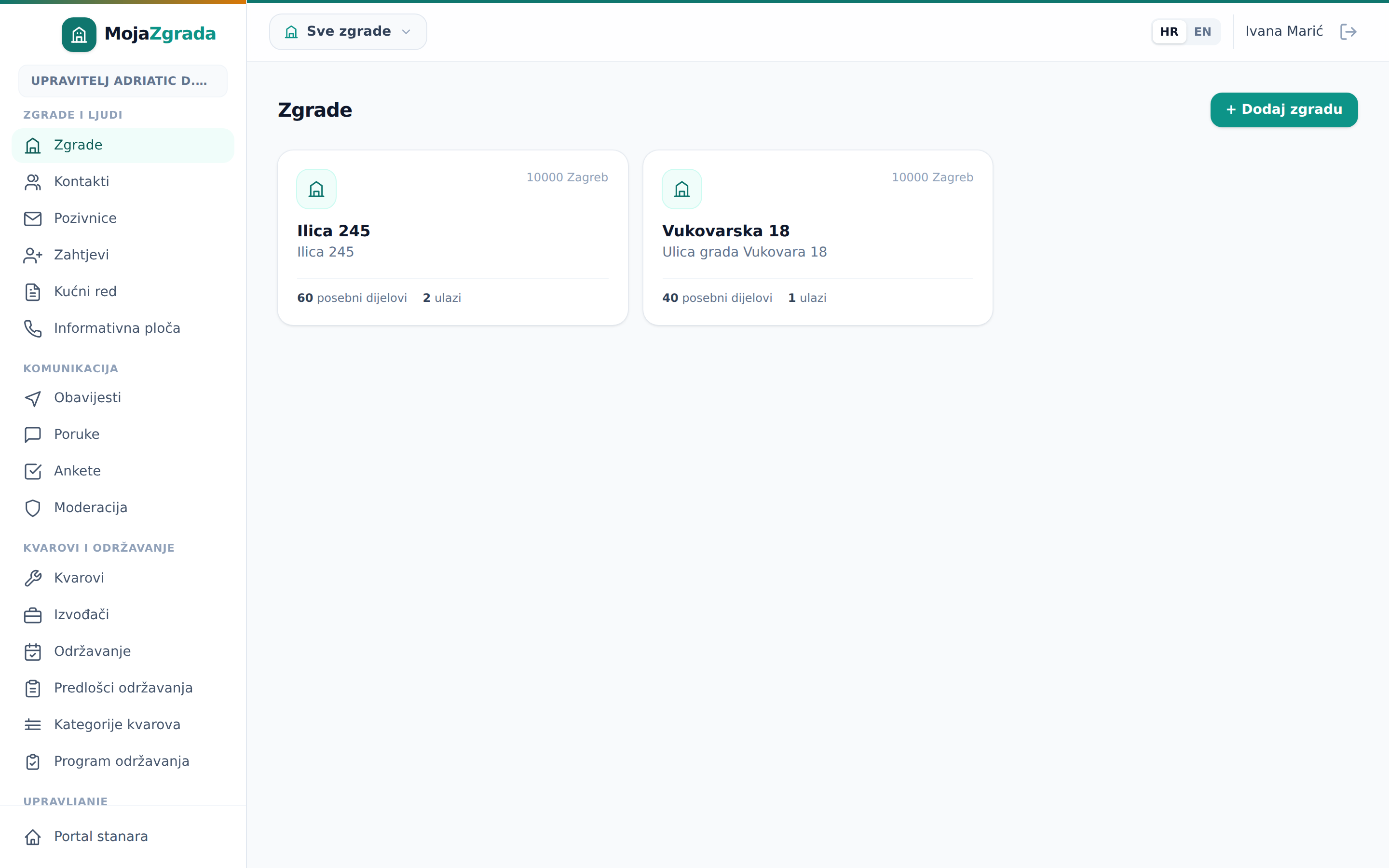Click '10000 Zagreb' on Ilica 245 card

coord(567,177)
